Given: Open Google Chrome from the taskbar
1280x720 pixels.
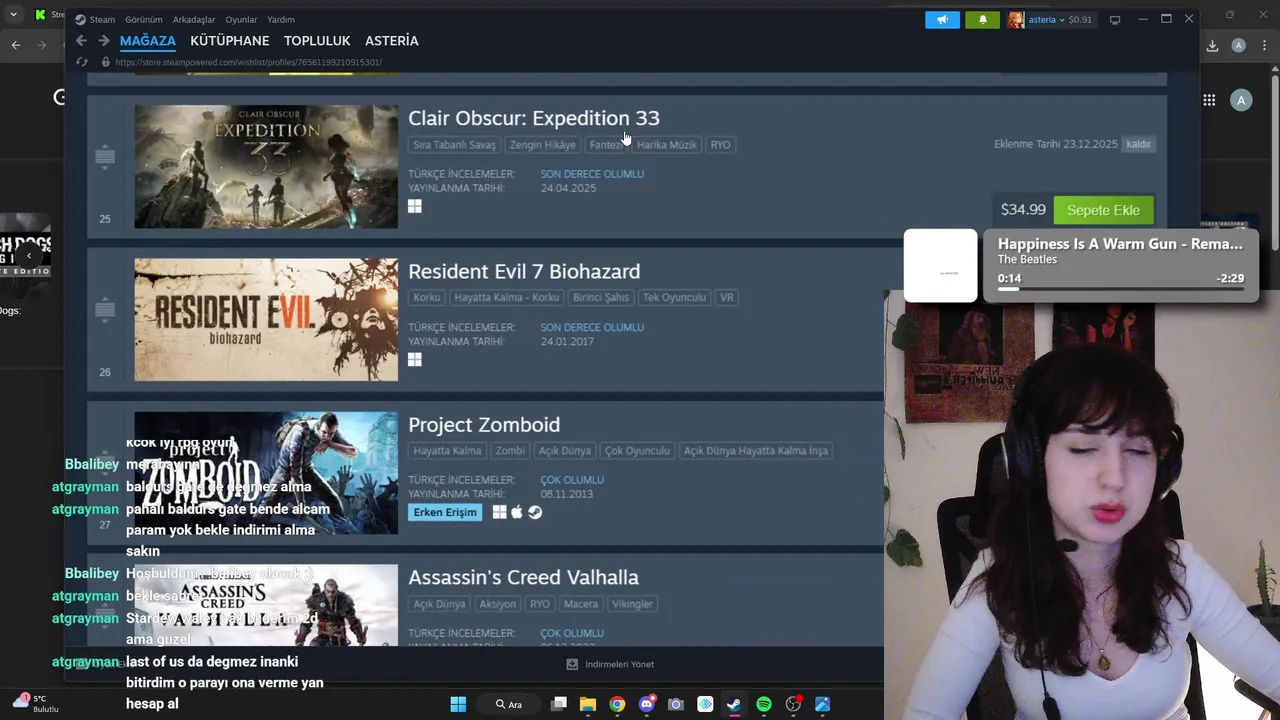Looking at the screenshot, I should coord(617,704).
